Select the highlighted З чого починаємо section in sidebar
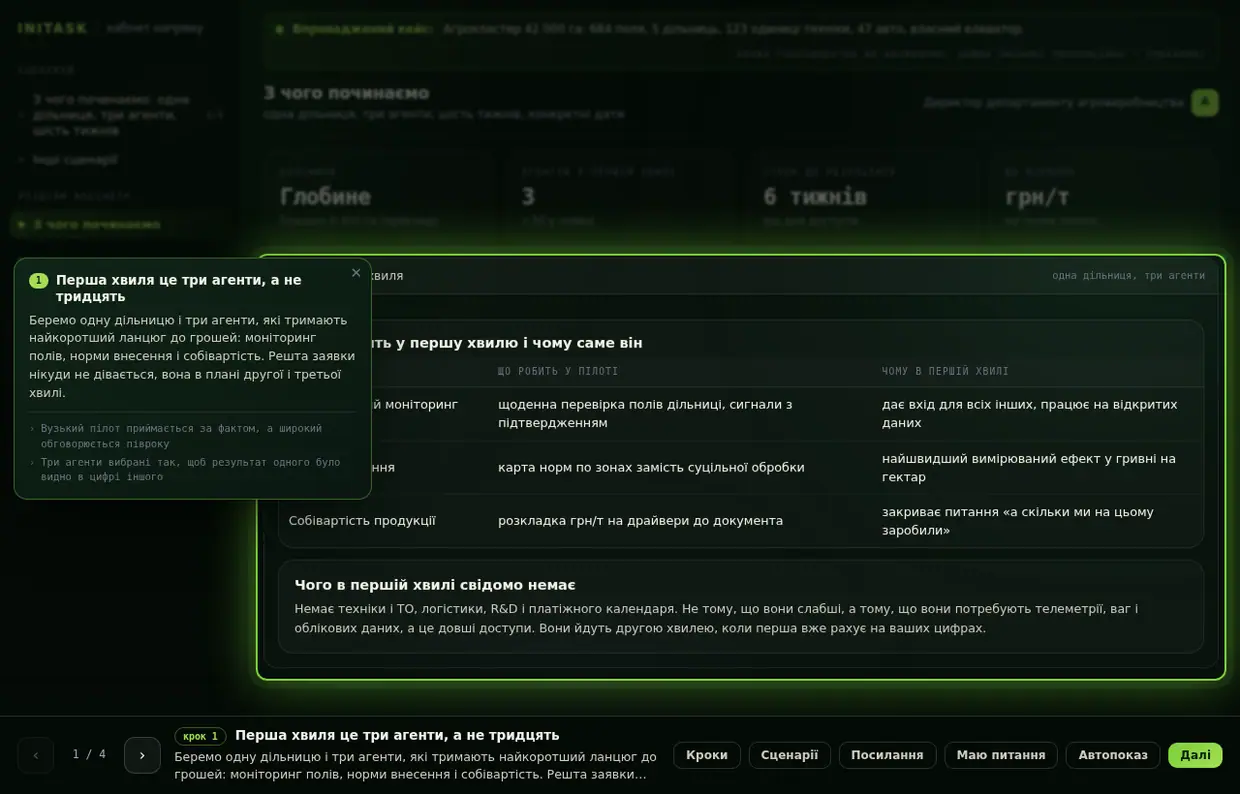Screen dimensions: 1240x794 [x=118, y=225]
